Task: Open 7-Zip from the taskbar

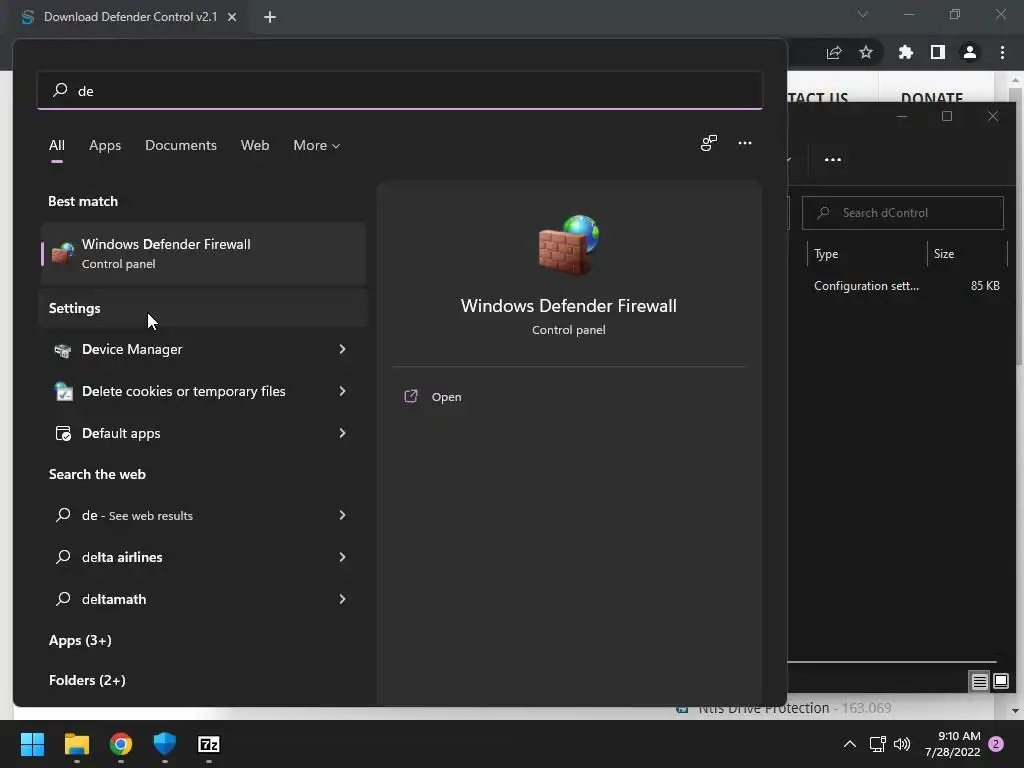Action: tap(209, 744)
